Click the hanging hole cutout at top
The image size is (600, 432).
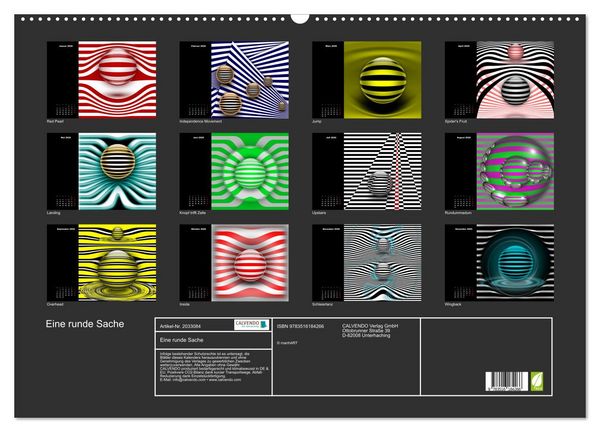300,19
